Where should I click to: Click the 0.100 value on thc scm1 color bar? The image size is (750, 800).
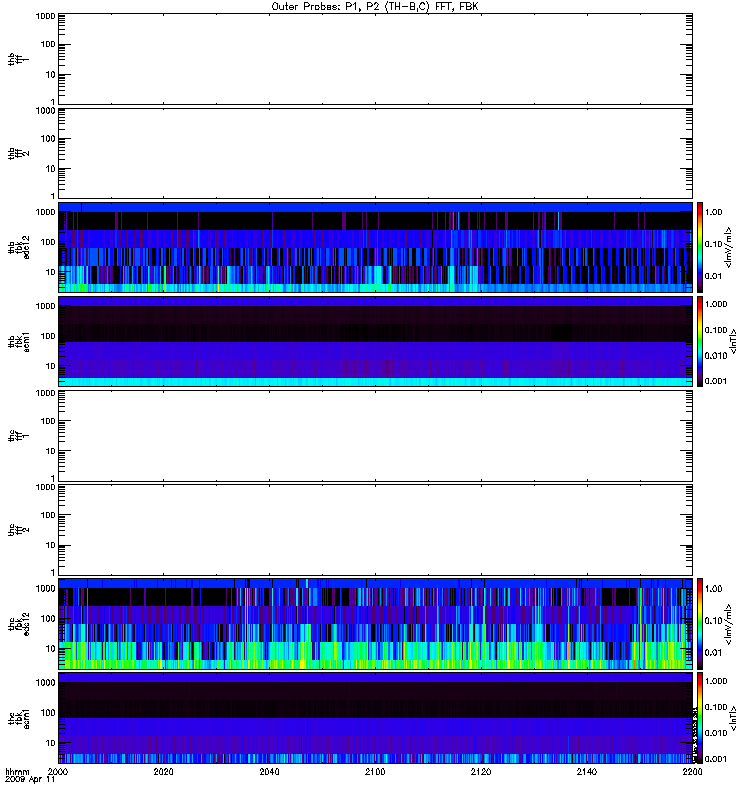tap(716, 707)
